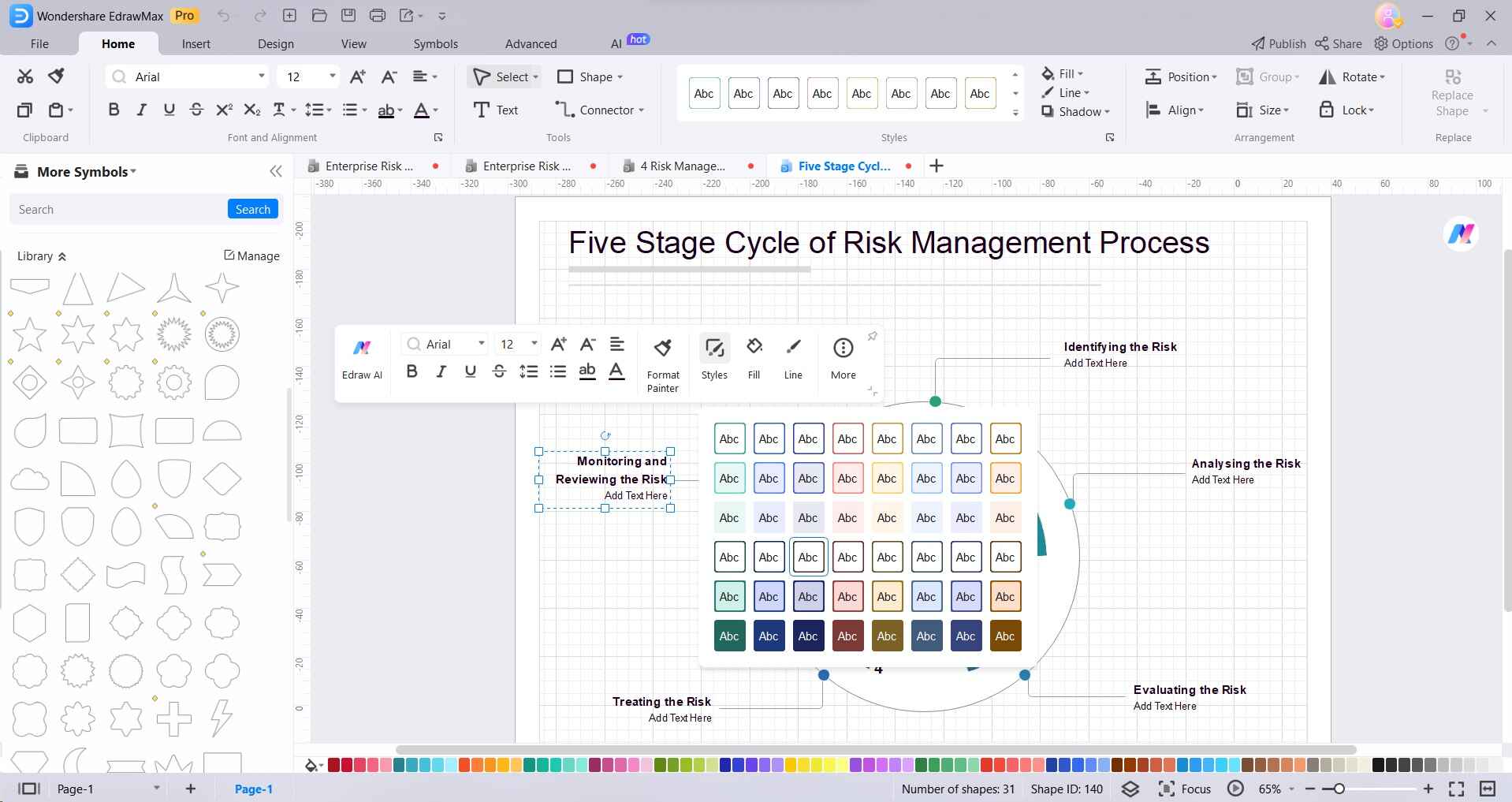Screen dimensions: 1512x802
Task: Start presentation play button in status bar
Action: (1235, 789)
